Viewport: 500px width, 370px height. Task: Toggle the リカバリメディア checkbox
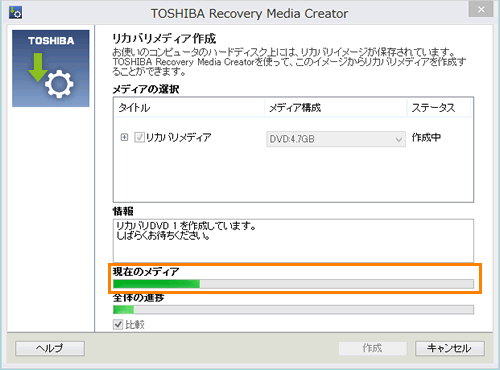click(139, 137)
